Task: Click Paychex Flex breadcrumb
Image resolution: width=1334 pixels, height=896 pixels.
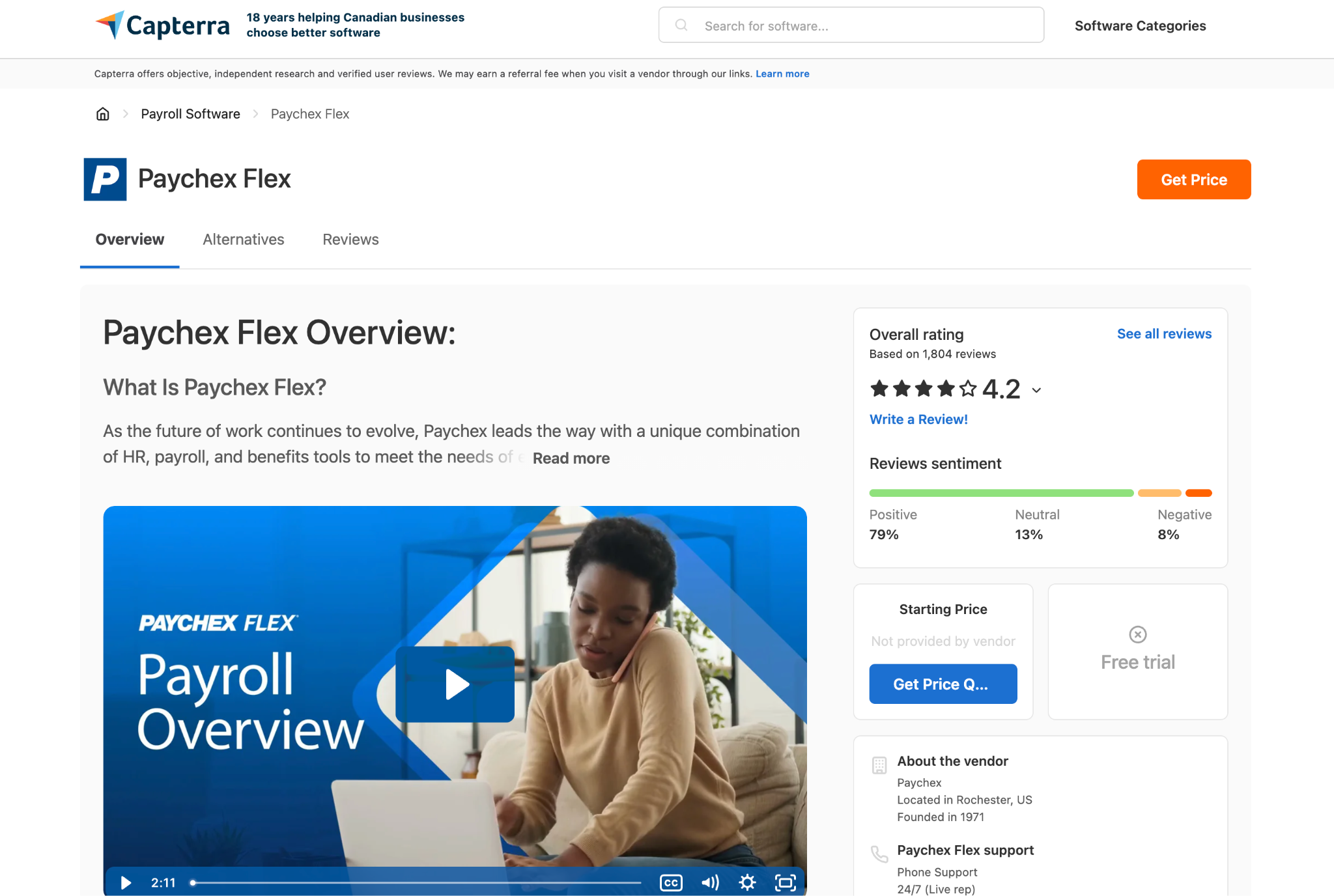Action: (310, 114)
